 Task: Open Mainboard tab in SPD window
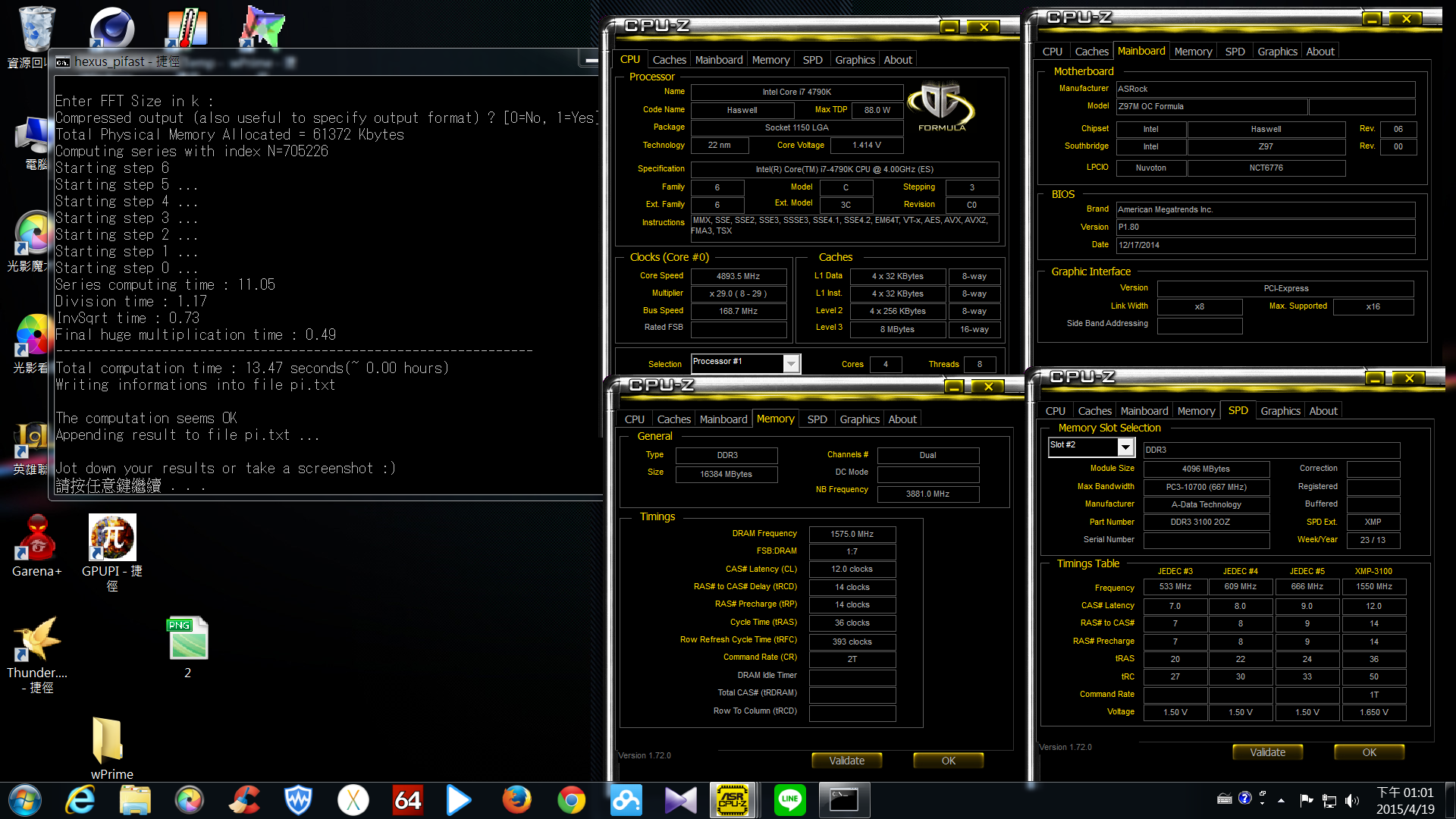[1144, 411]
